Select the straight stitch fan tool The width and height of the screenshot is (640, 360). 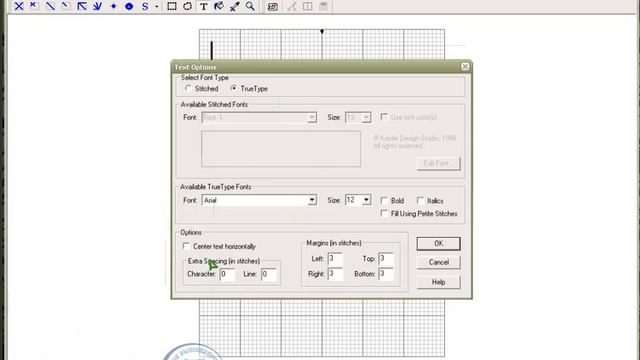[98, 6]
